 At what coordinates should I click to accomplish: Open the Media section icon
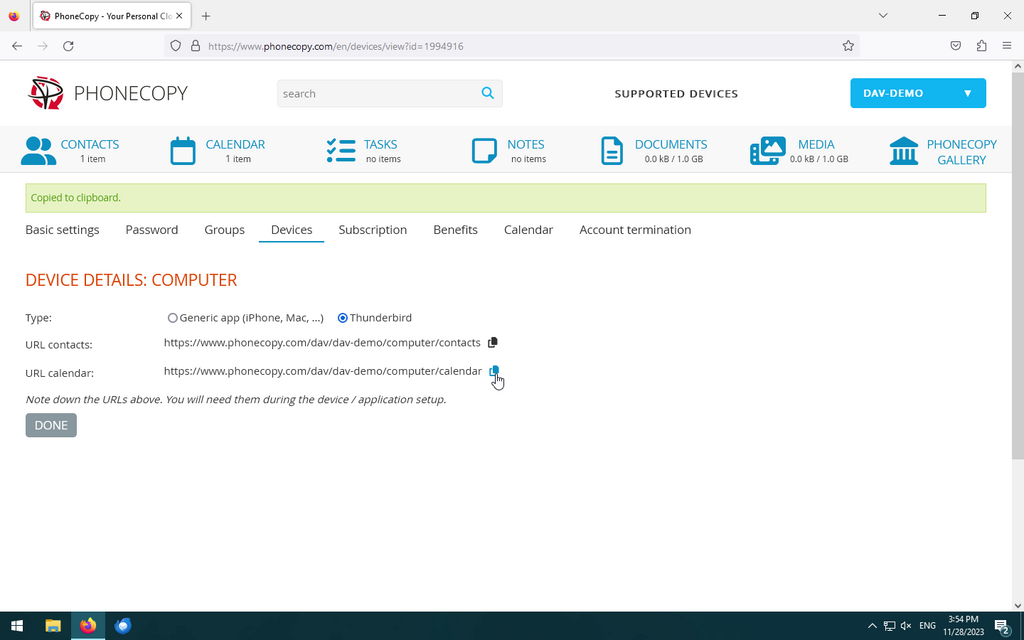click(767, 151)
